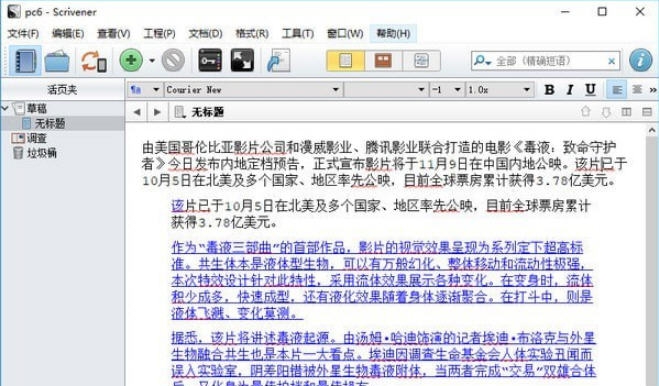The height and width of the screenshot is (386, 659).
Task: Switch to outliner view mode
Action: click(x=421, y=61)
